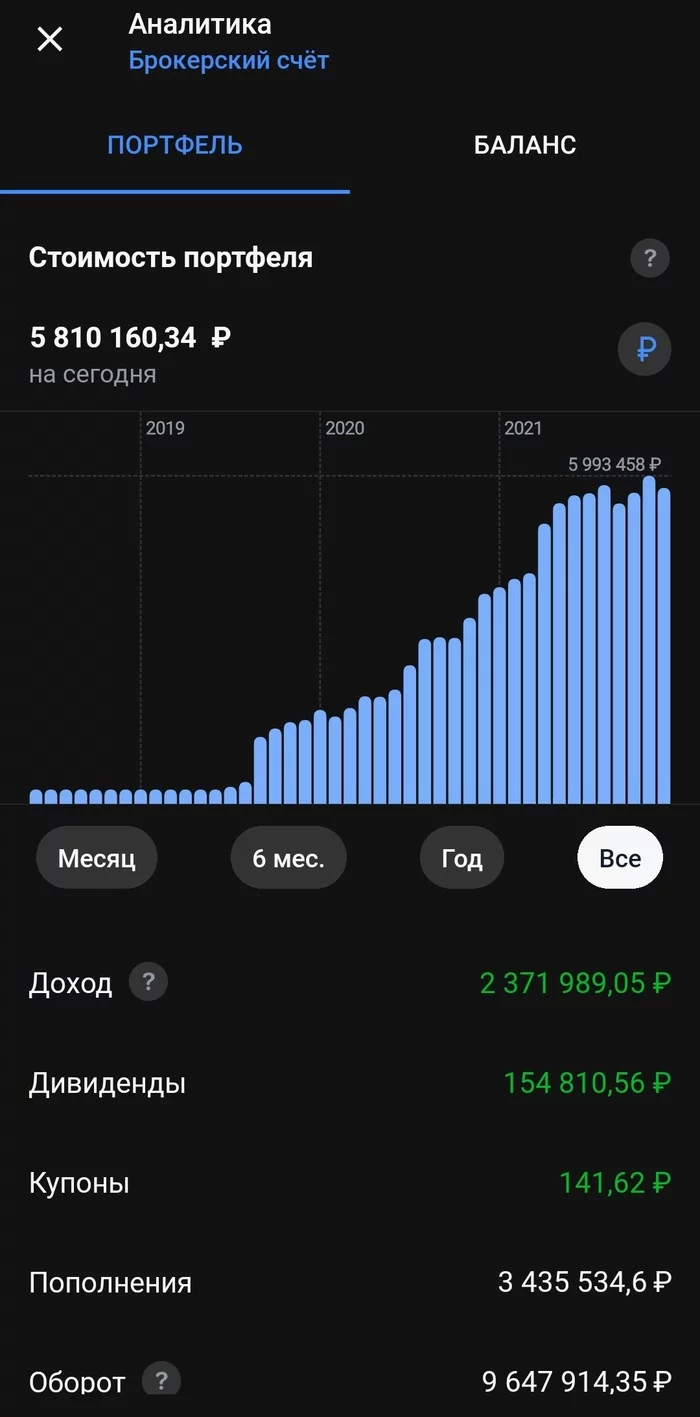This screenshot has width=700, height=1417.
Task: Tap the deposits value 3 435 534,6 ₽
Action: [584, 1283]
